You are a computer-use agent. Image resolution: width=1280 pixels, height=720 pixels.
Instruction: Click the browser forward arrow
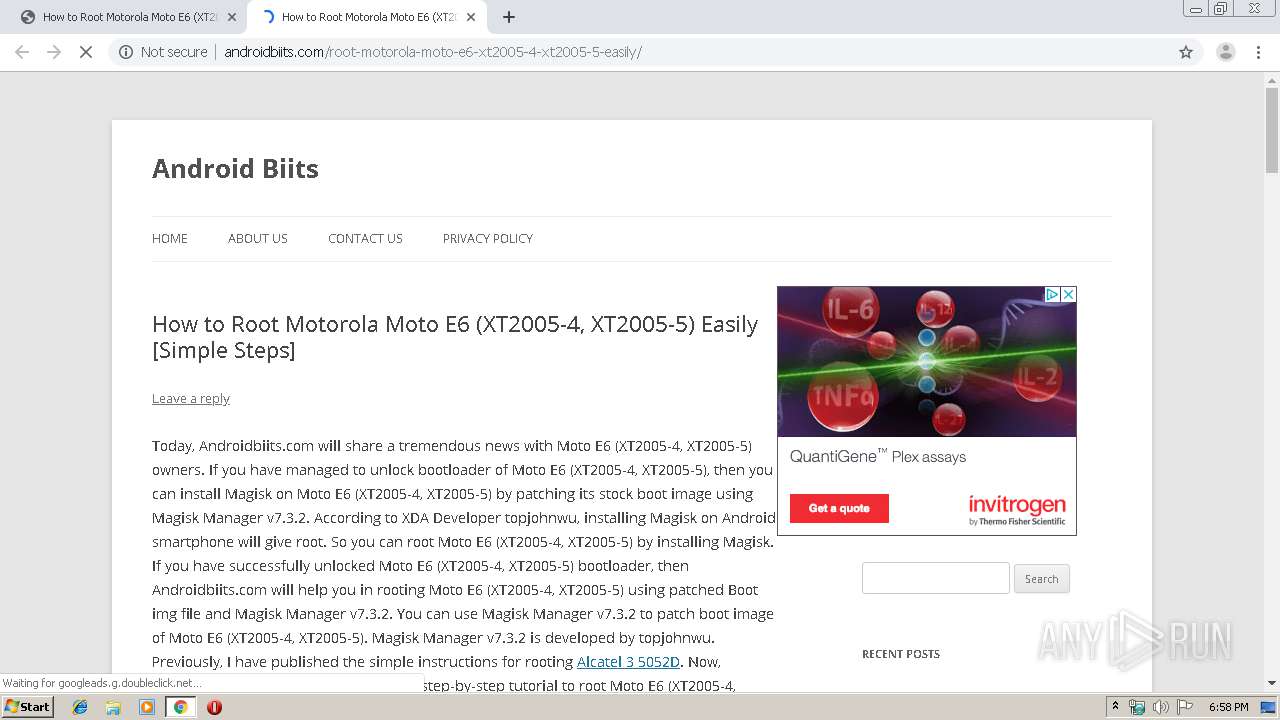point(54,52)
